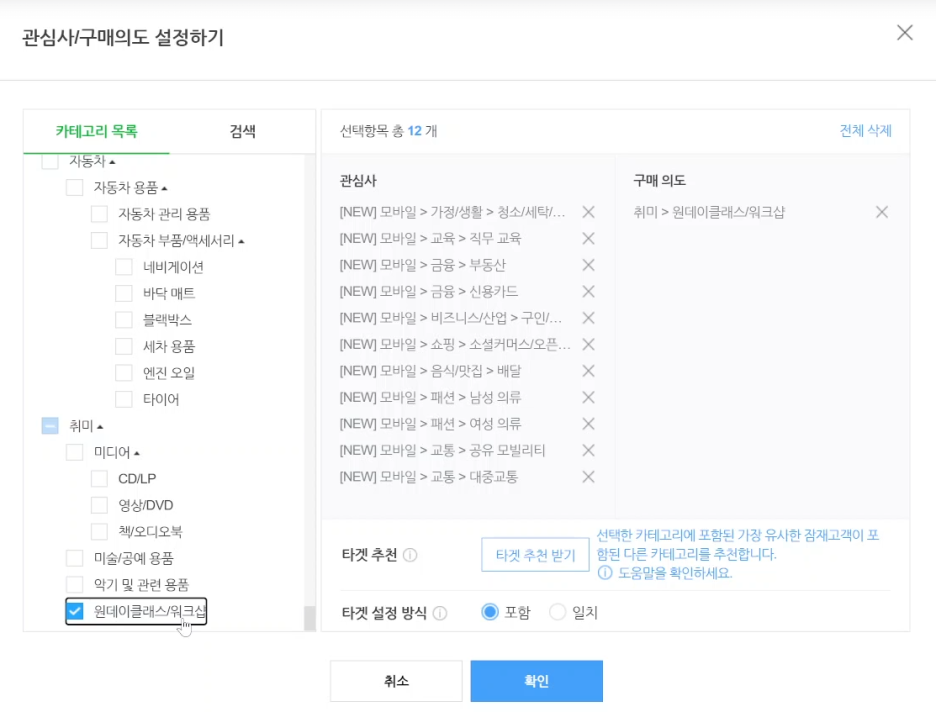The width and height of the screenshot is (936, 712).
Task: Collapse the 취미 category arrow
Action: [100, 427]
